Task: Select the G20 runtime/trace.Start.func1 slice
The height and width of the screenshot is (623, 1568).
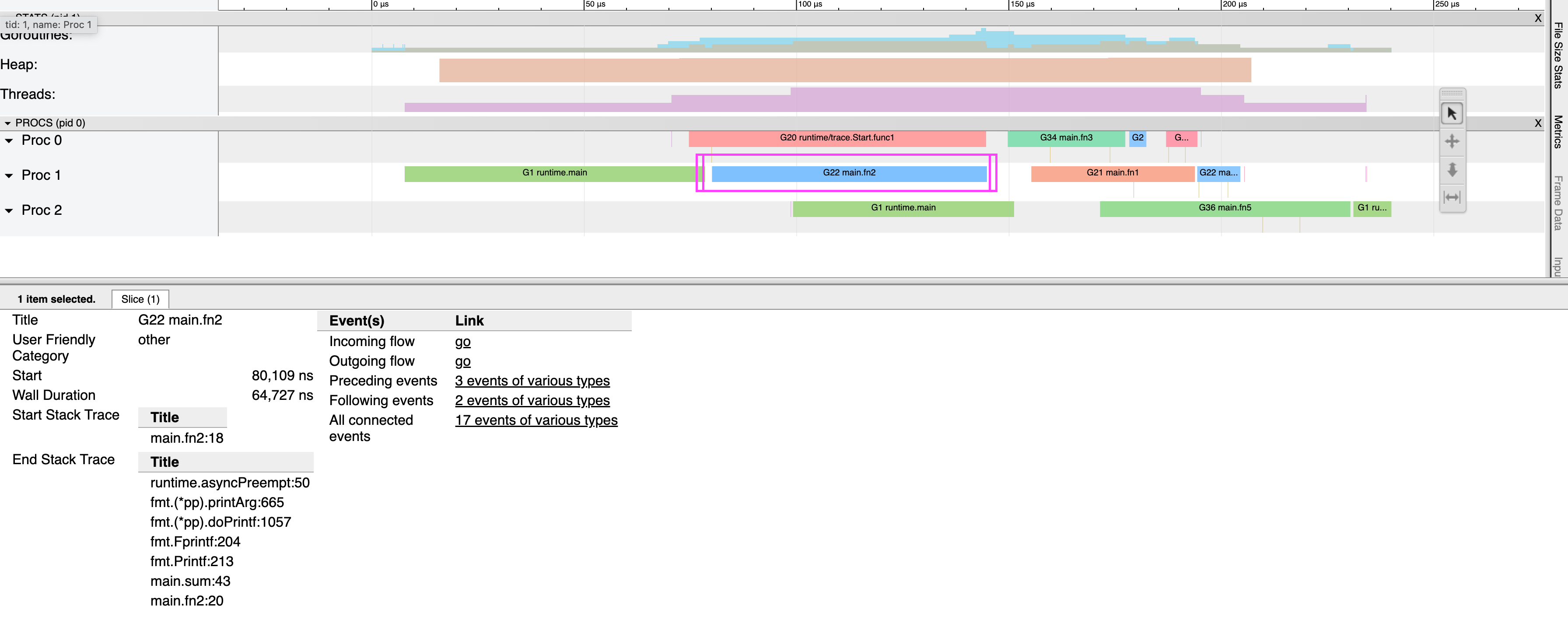Action: tap(836, 138)
